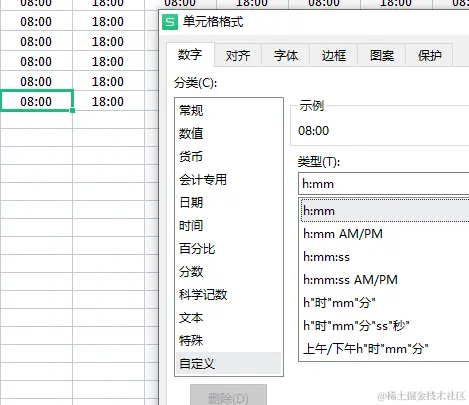Open the 字体 tab

click(286, 55)
